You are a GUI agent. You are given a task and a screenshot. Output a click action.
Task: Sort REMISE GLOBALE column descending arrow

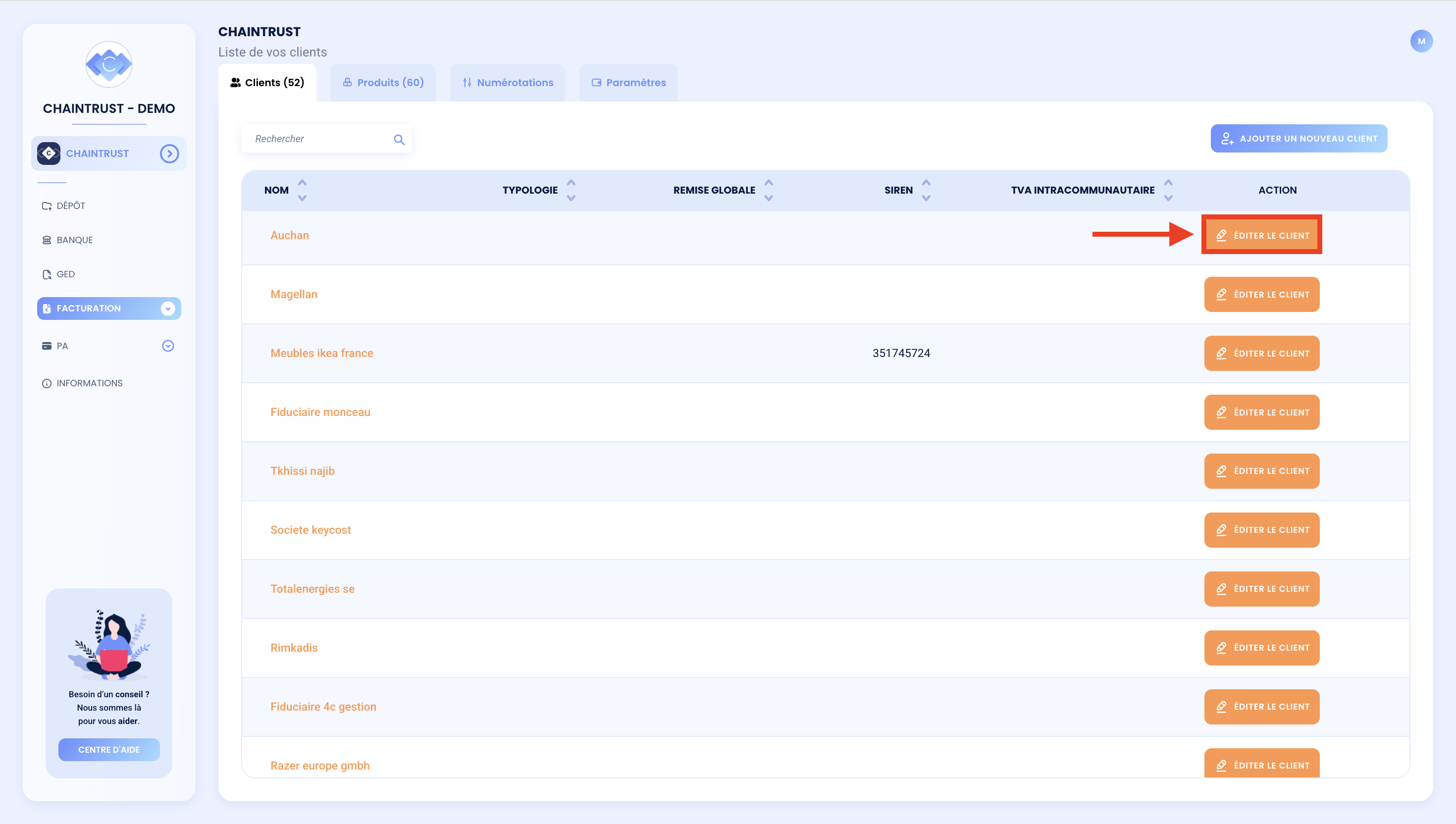769,198
